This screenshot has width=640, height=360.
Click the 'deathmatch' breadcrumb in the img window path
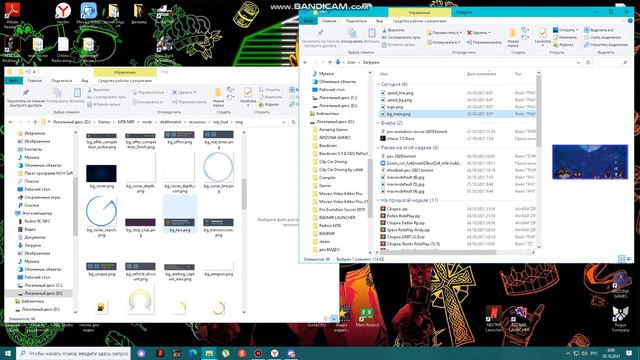coord(171,122)
